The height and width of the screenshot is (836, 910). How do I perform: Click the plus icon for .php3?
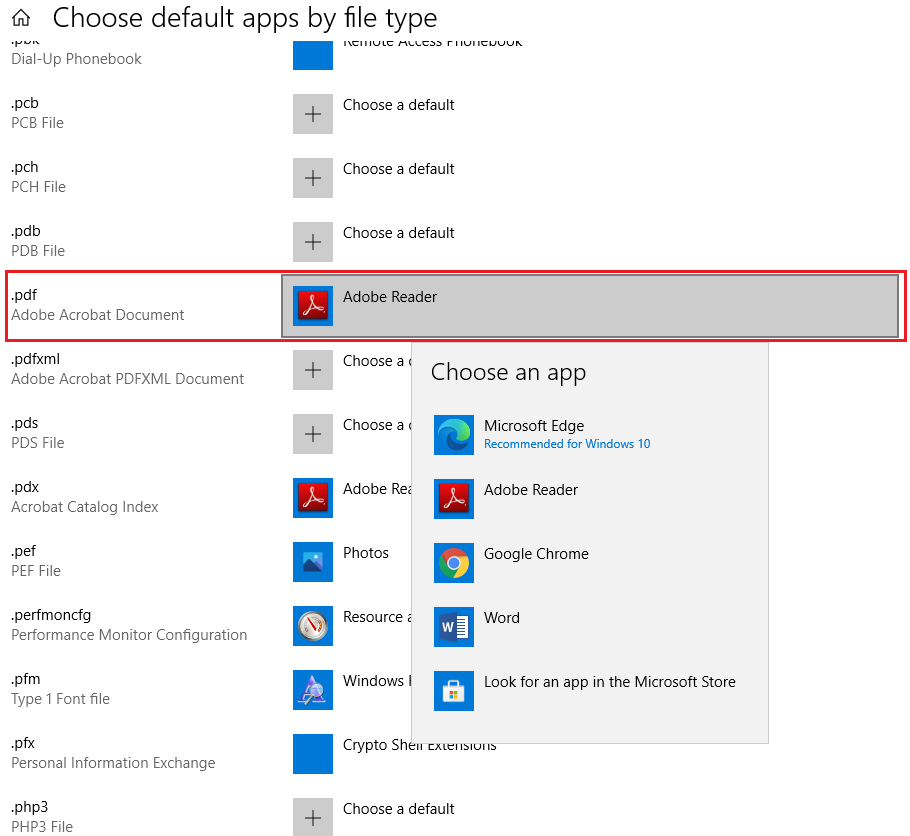(313, 817)
